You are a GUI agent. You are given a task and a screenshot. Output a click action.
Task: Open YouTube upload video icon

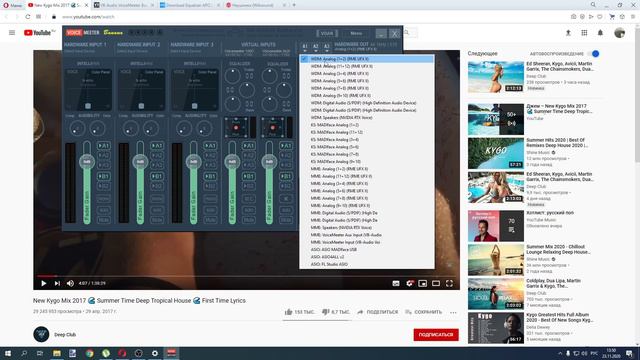(568, 33)
